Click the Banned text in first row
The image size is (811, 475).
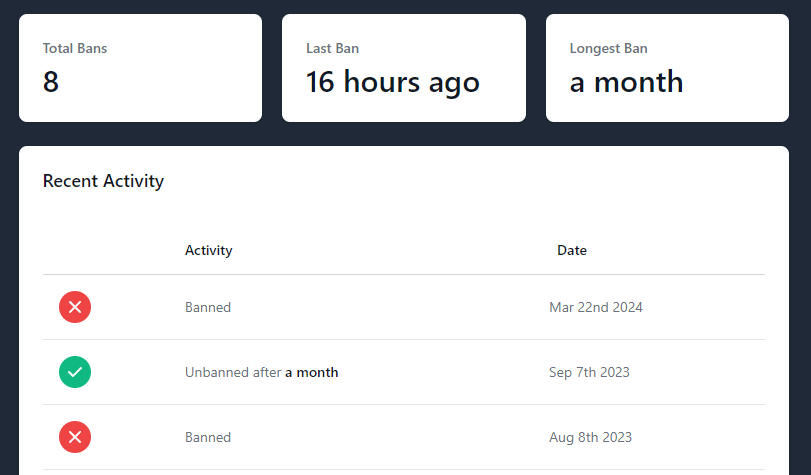[x=208, y=307]
